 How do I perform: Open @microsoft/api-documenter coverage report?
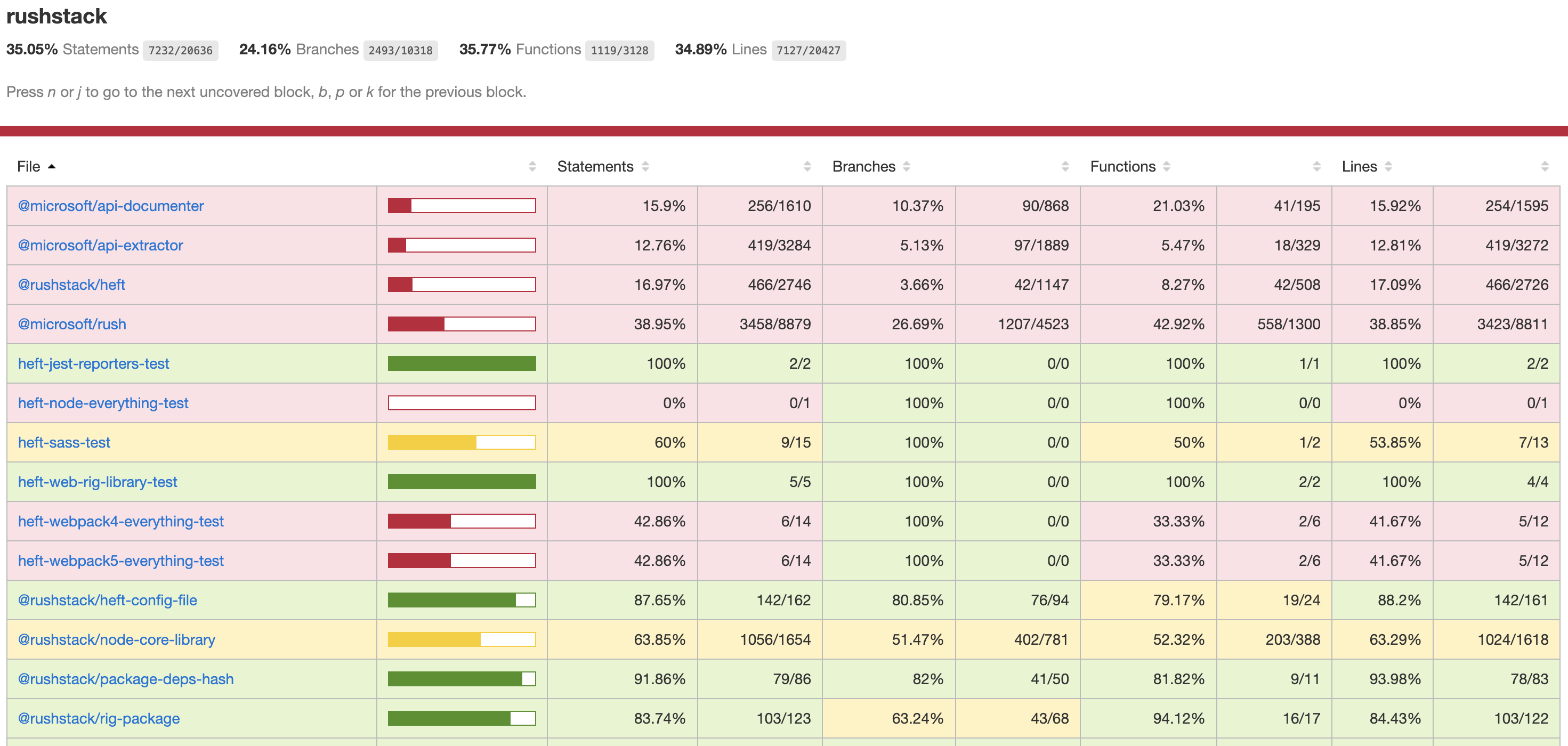tap(111, 206)
